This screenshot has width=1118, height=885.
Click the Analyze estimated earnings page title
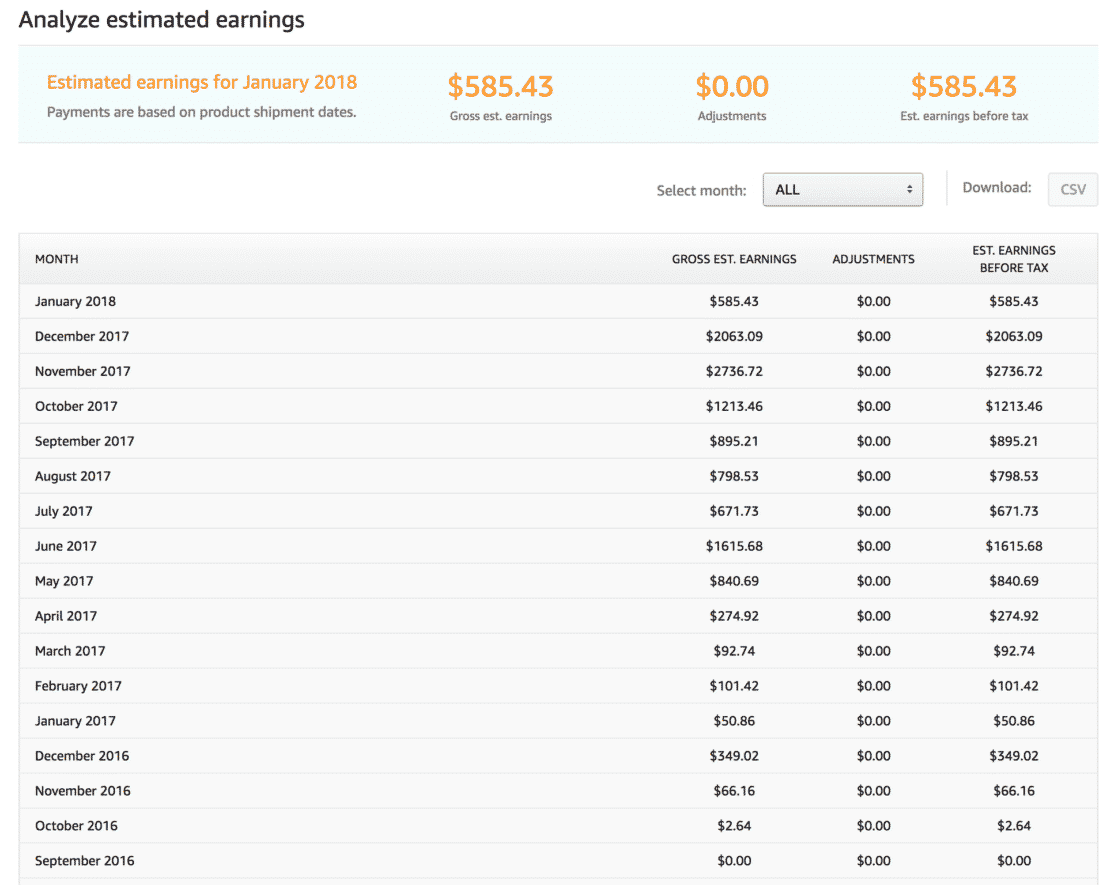tap(161, 19)
